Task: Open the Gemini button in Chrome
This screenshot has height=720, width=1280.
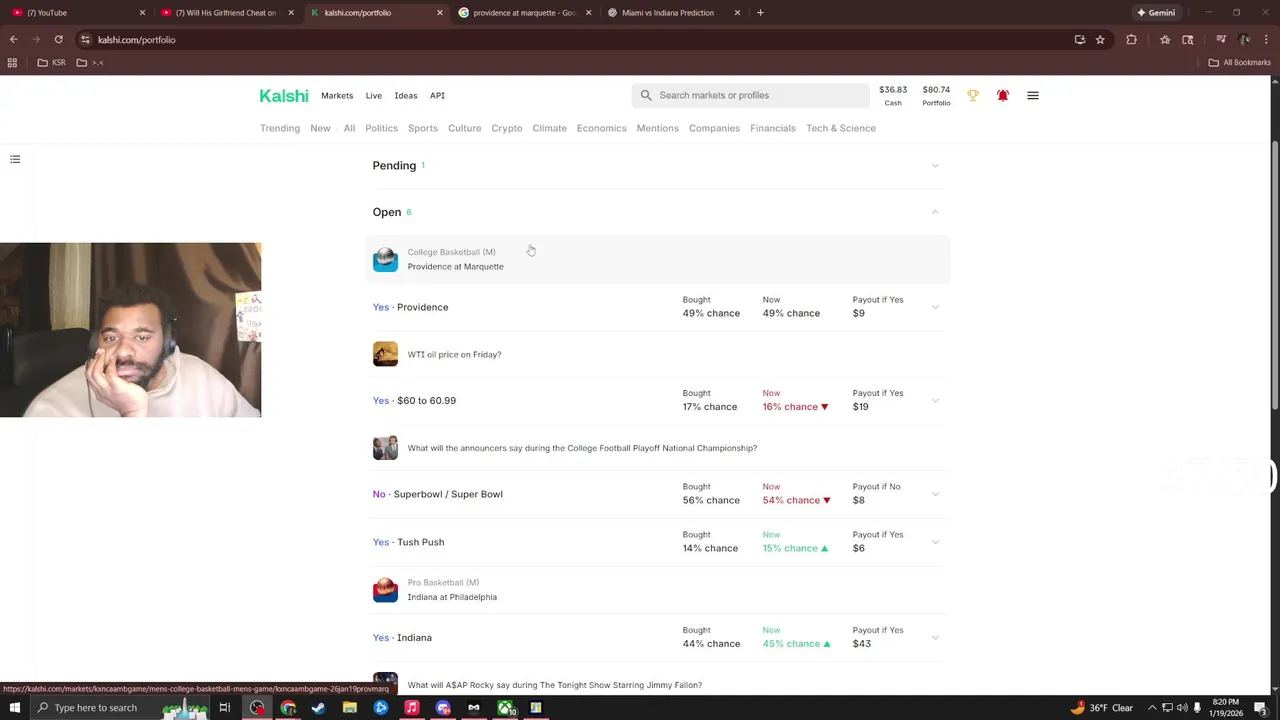Action: click(x=1156, y=13)
